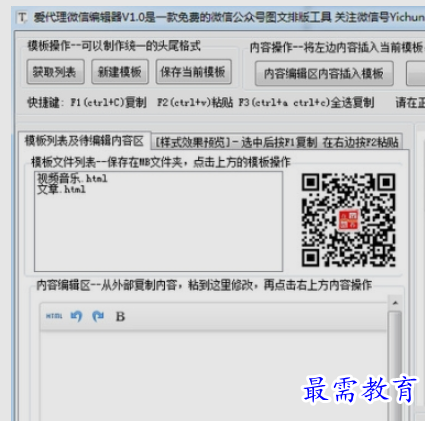Screen dimensions: 425x421
Task: Select 文章.html in template list
Action: [x=61, y=190]
